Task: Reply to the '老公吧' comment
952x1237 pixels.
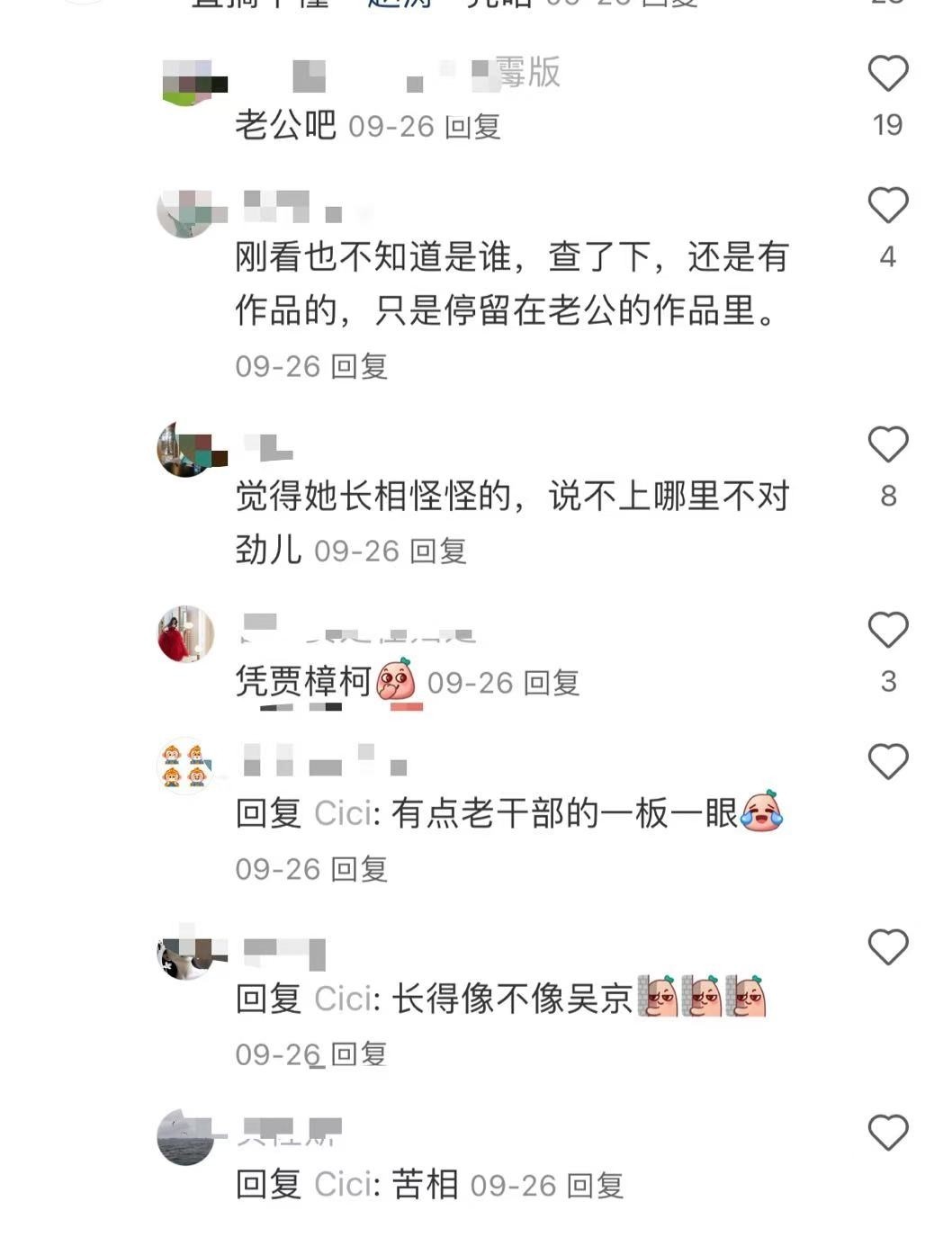Action: coord(472,127)
